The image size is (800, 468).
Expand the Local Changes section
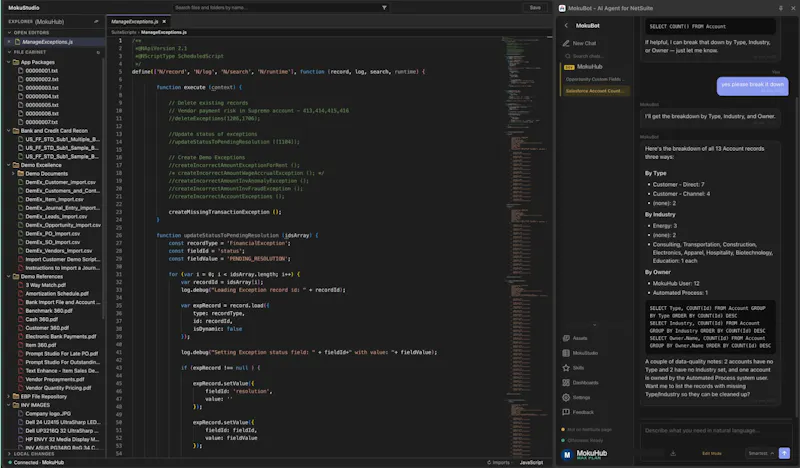(x=9, y=454)
